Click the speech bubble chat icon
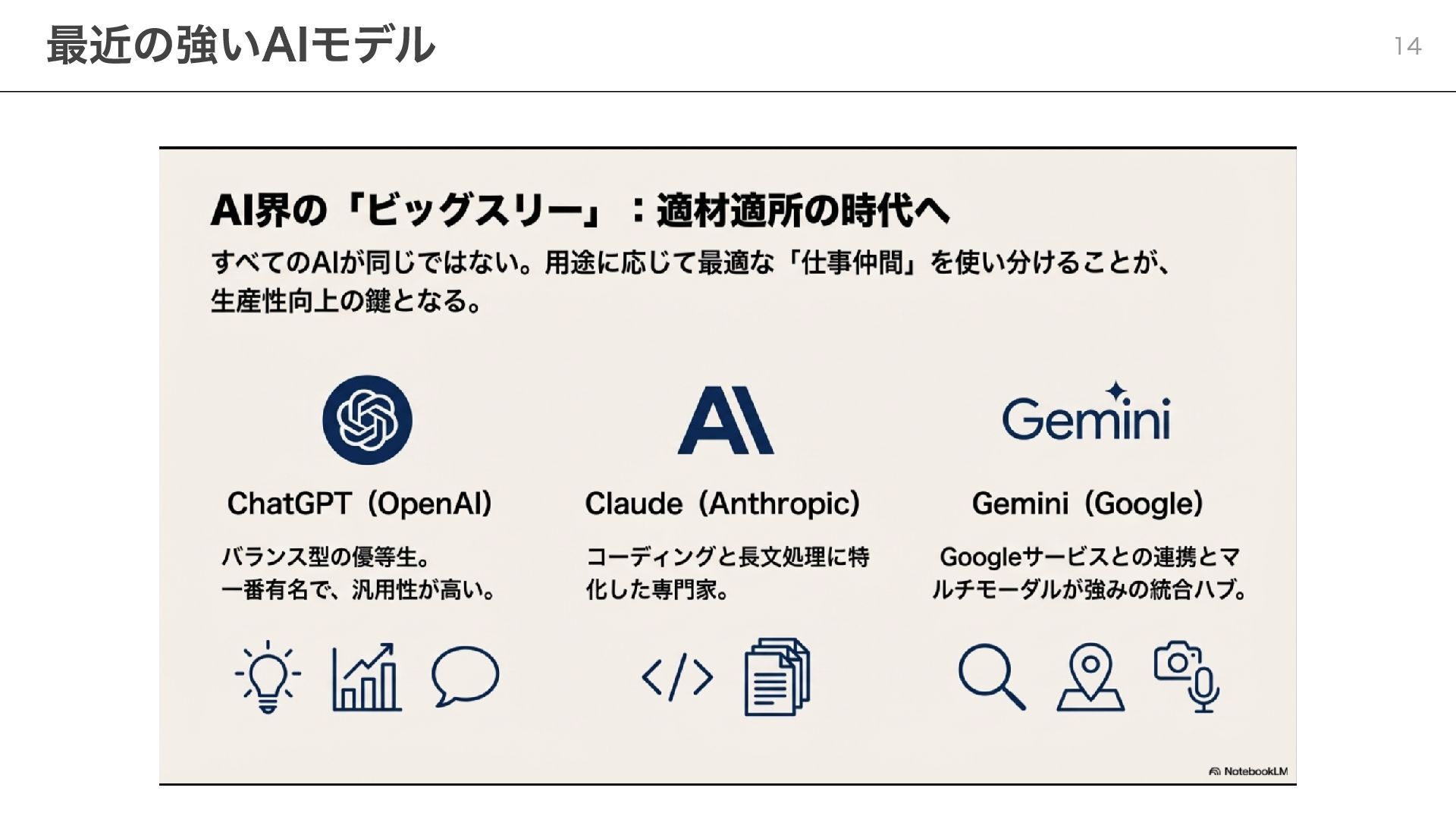Image resolution: width=1456 pixels, height=819 pixels. tap(465, 676)
